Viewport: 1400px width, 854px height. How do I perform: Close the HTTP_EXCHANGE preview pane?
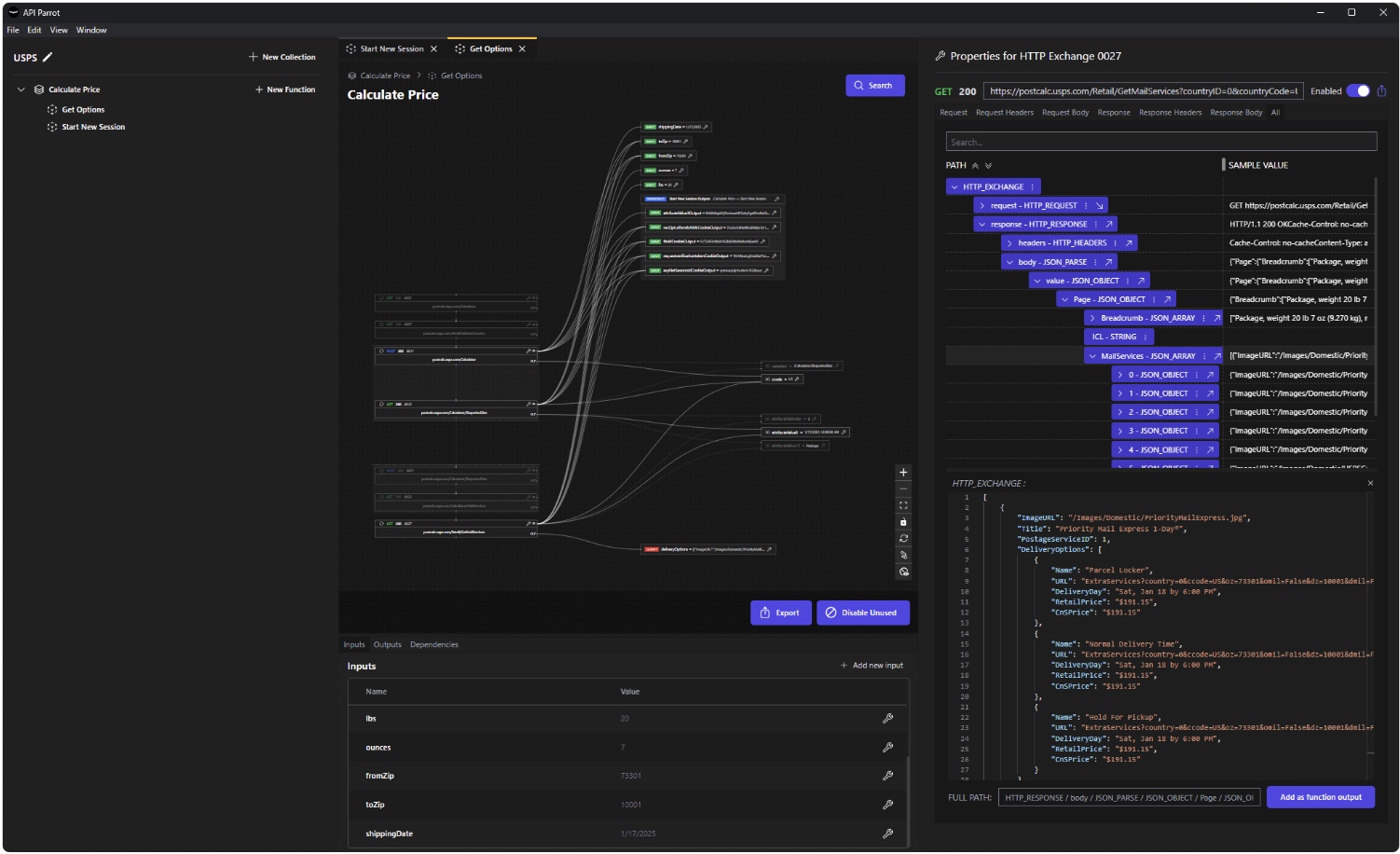coord(1370,483)
